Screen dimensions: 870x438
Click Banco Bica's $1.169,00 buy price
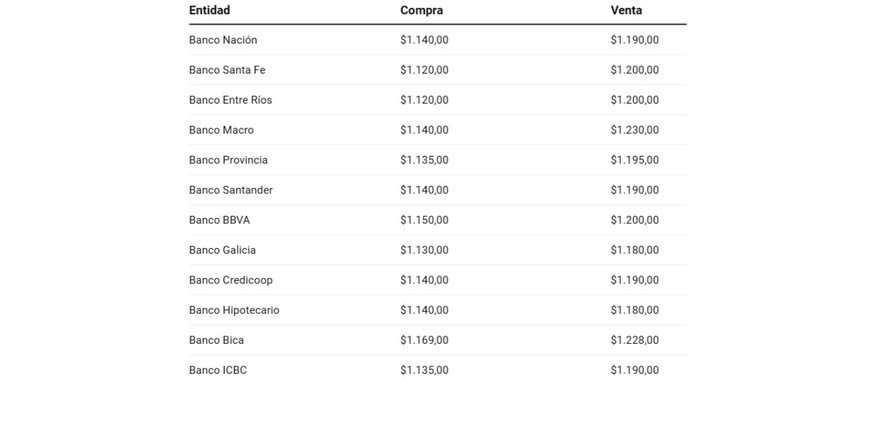[x=424, y=340]
